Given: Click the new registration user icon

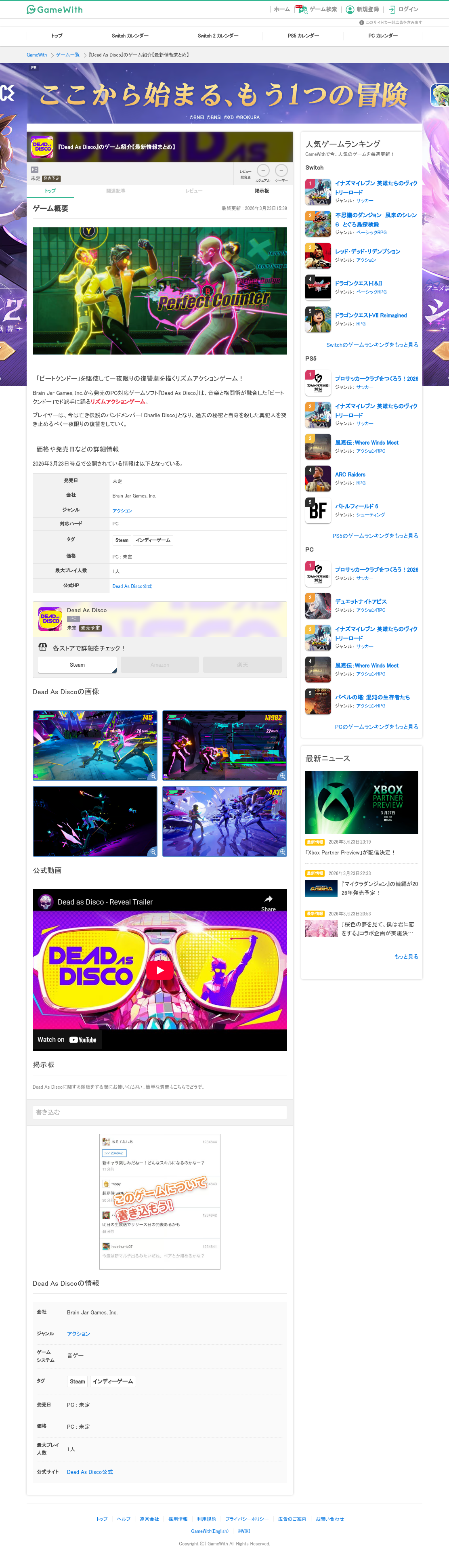Looking at the screenshot, I should [x=350, y=9].
